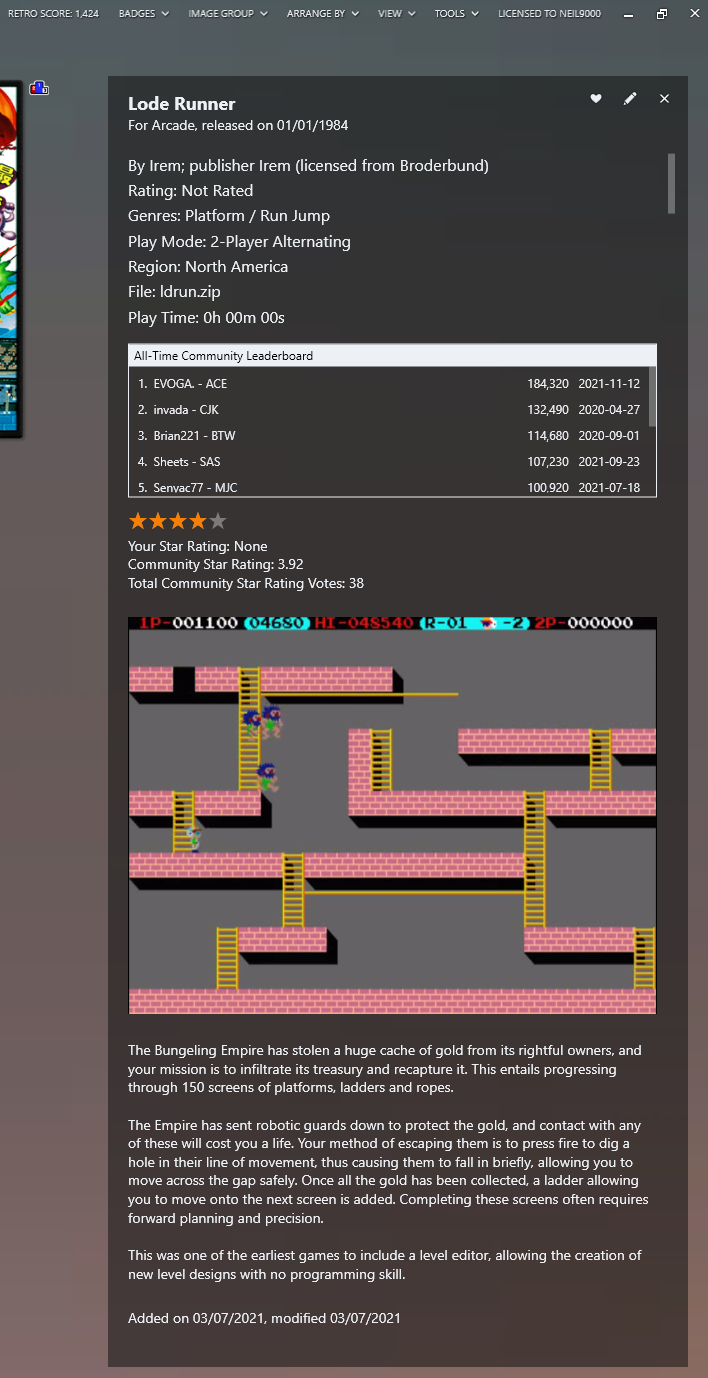Click the details panel scrollbar thumb

(671, 183)
